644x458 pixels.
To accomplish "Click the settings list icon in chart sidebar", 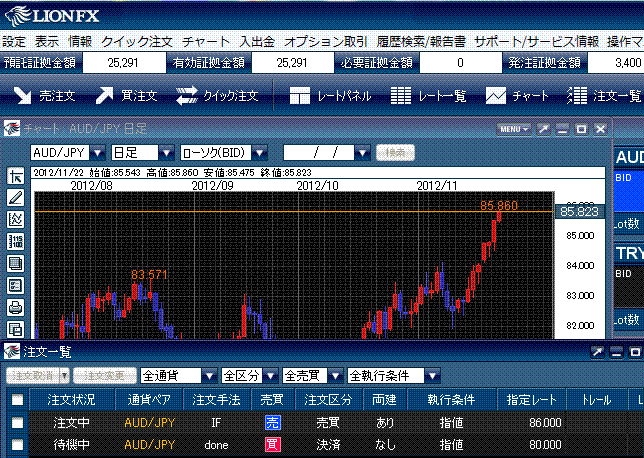I will pos(16,285).
